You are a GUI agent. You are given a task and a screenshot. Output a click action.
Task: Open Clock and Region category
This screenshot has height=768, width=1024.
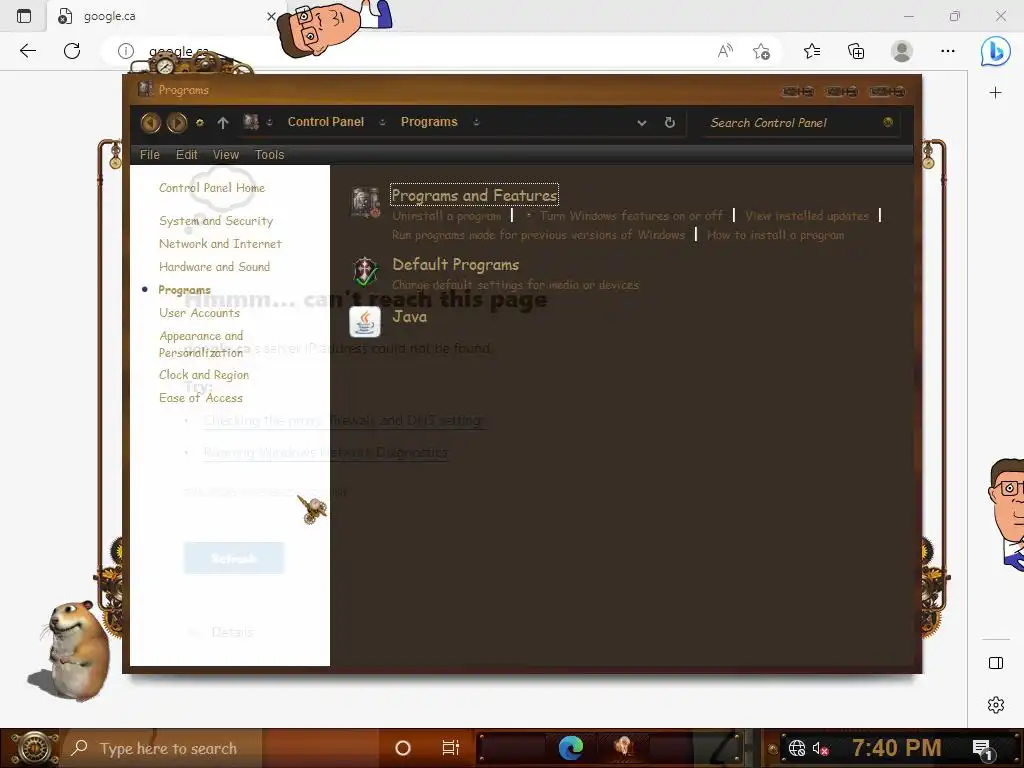point(204,375)
